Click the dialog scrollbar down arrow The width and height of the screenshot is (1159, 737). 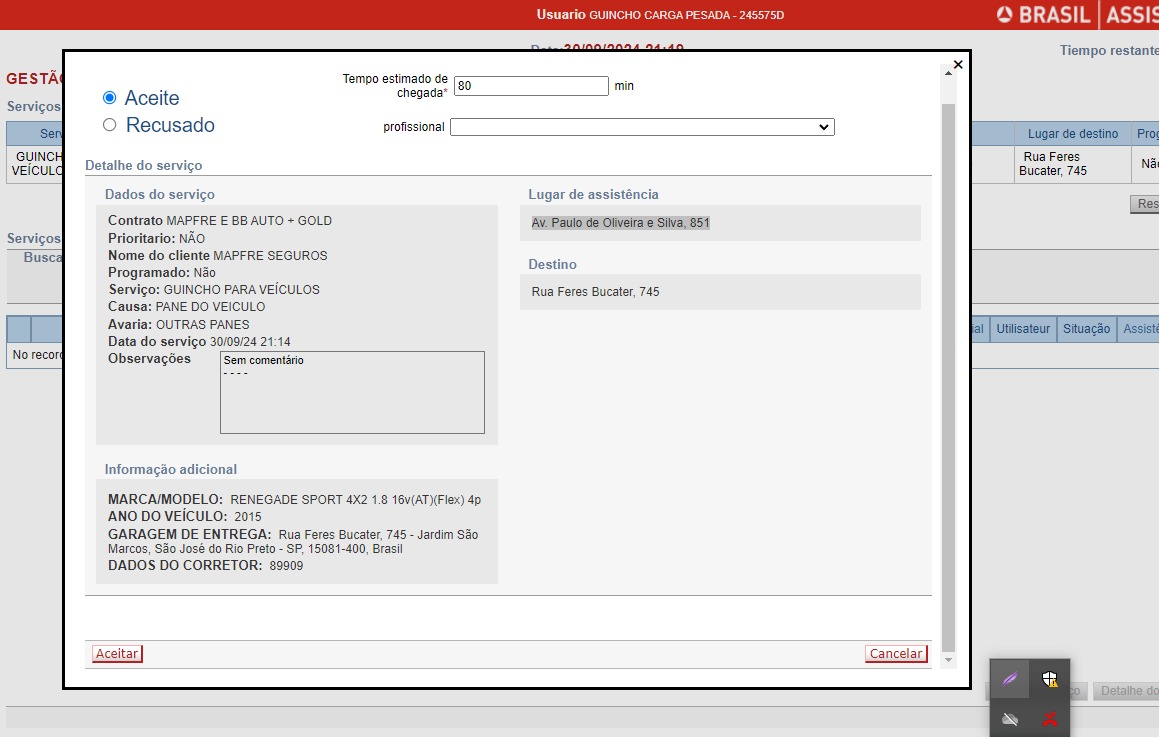point(948,661)
